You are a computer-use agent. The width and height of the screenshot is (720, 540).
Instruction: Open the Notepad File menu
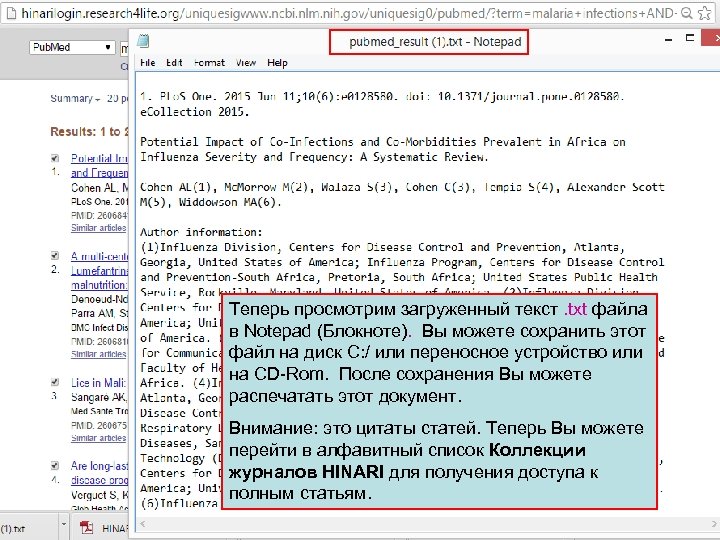(x=147, y=63)
